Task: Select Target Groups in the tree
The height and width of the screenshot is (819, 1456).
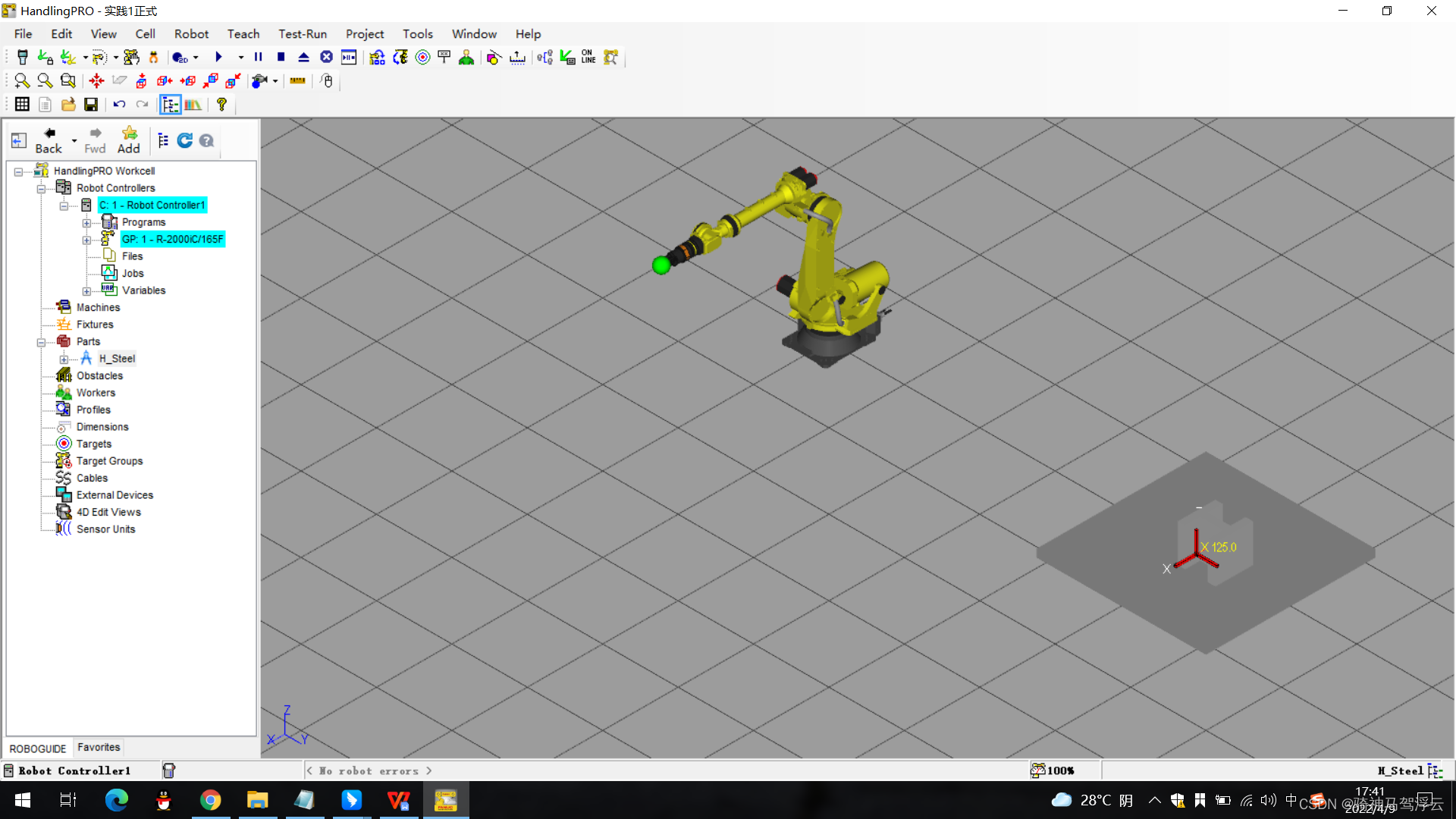Action: click(x=109, y=461)
